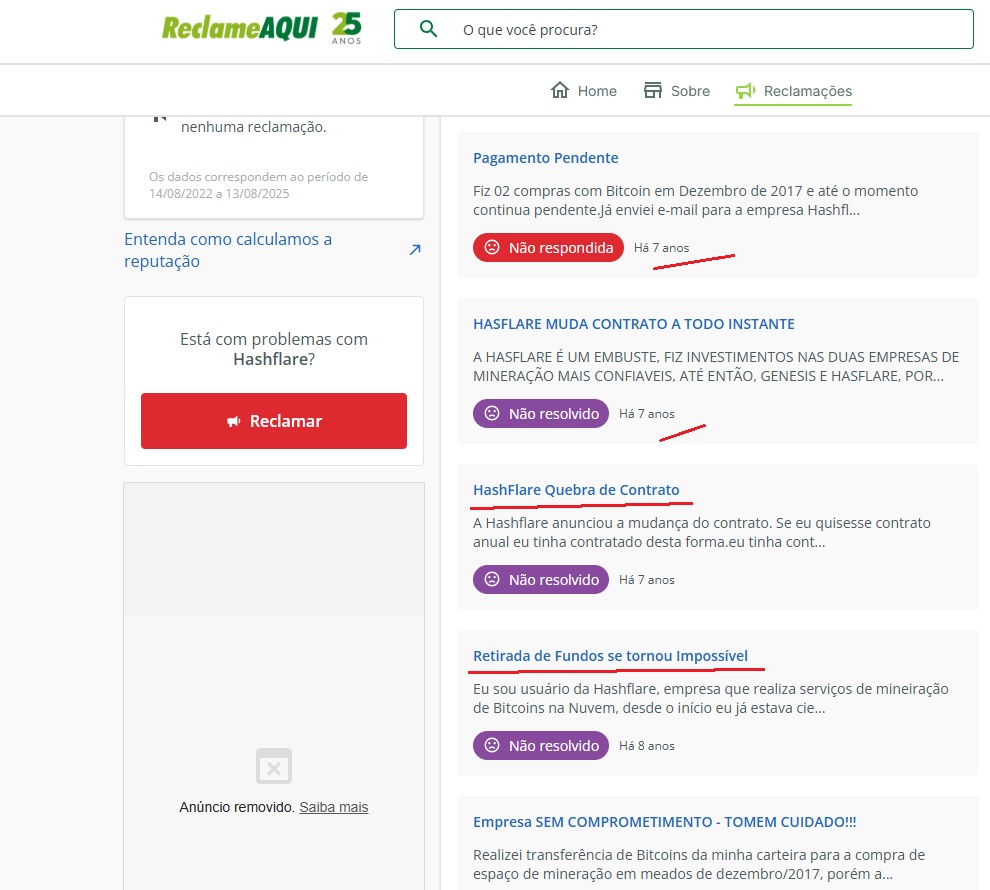Click the sad face icon beside 'Há 8 anos' badge

coord(492,745)
